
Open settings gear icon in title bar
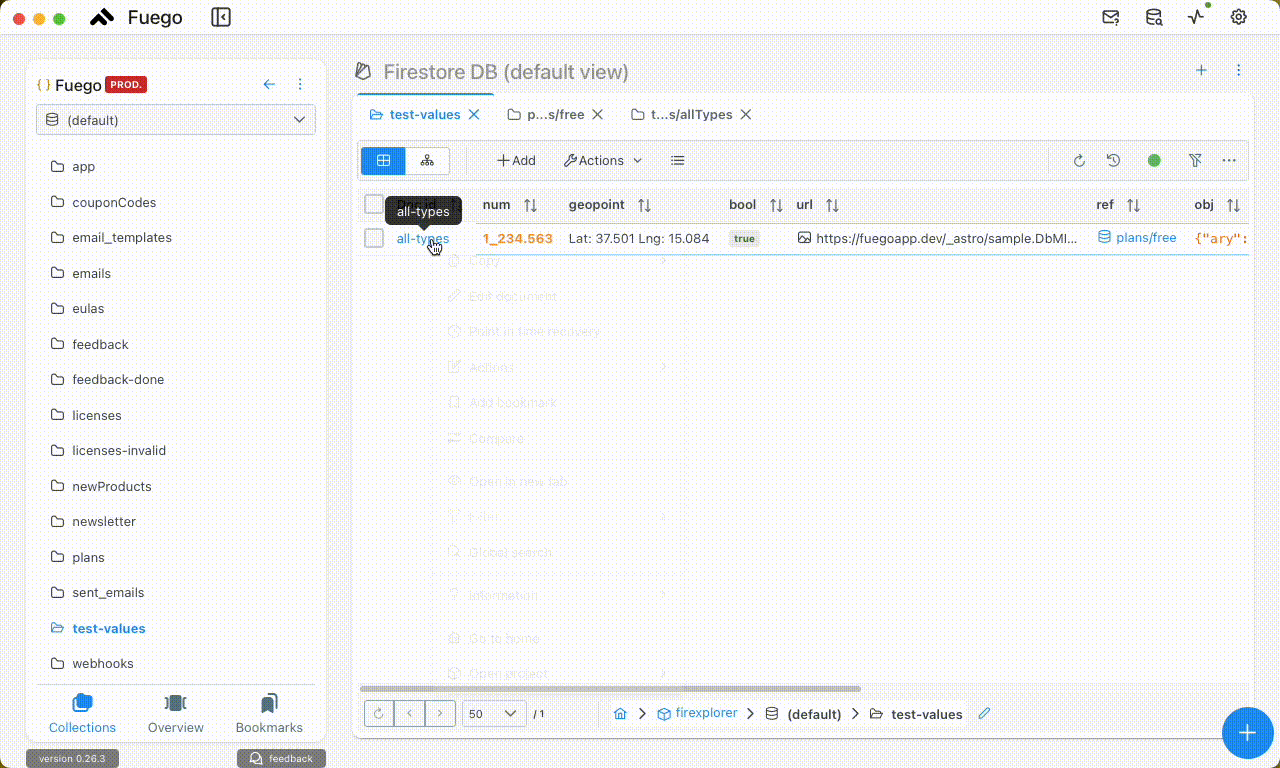[x=1239, y=17]
